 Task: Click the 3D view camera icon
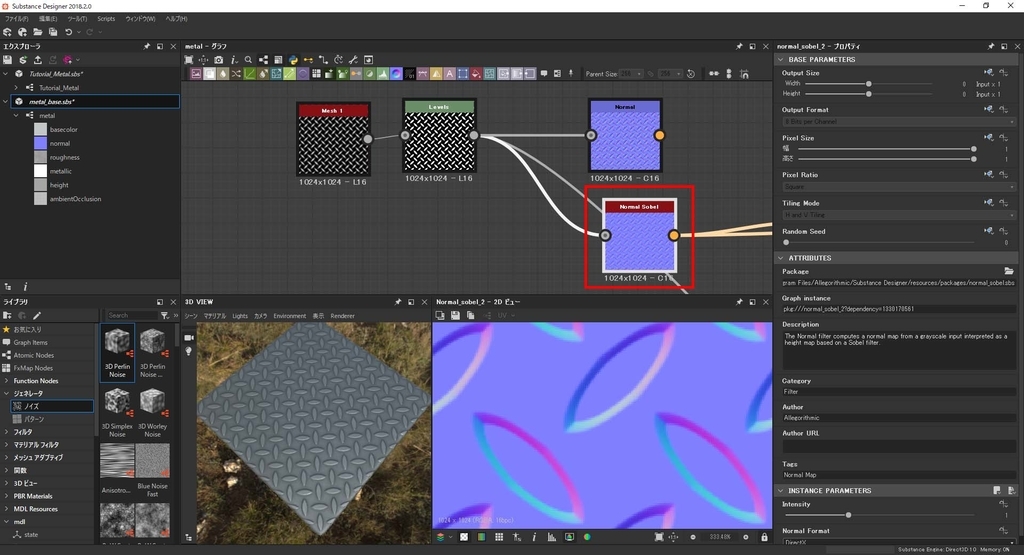189,338
